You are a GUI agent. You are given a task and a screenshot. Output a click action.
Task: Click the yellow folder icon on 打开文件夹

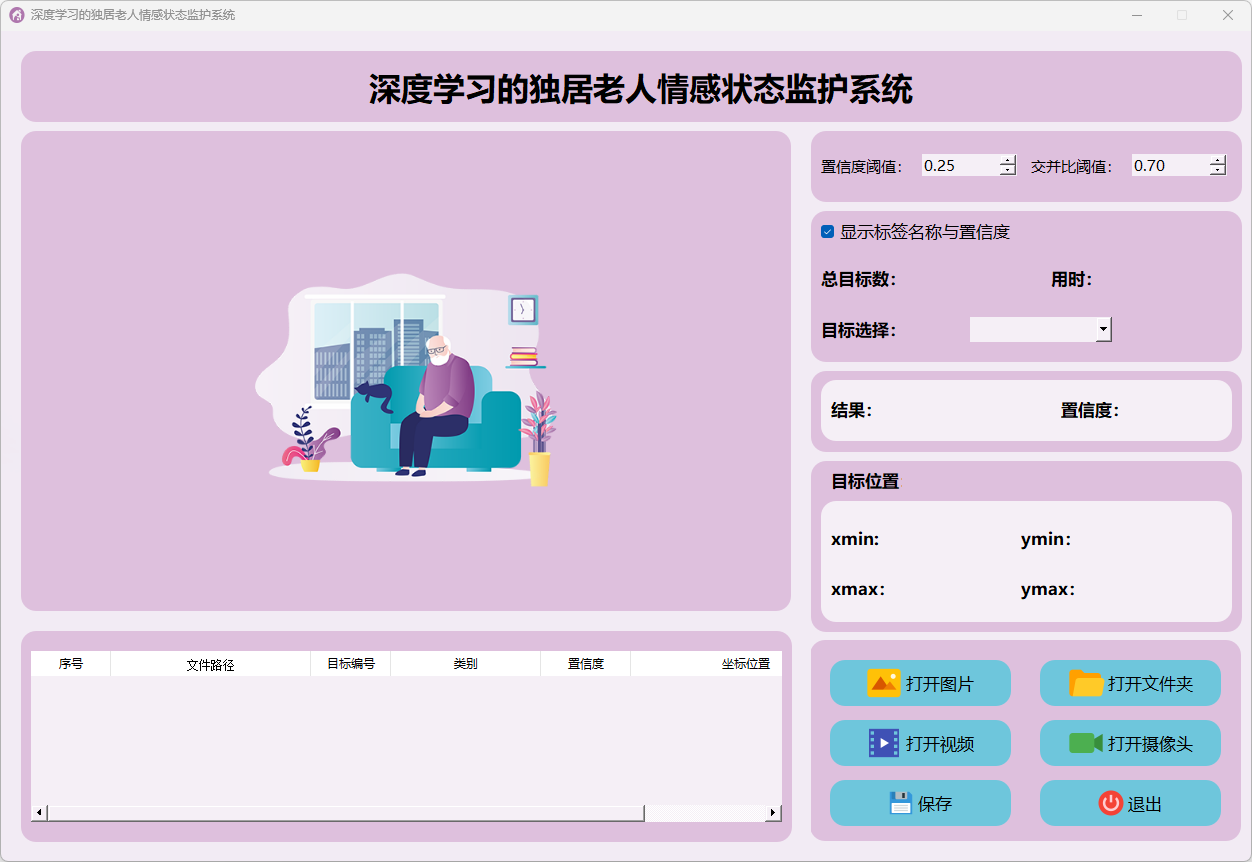tap(1086, 684)
